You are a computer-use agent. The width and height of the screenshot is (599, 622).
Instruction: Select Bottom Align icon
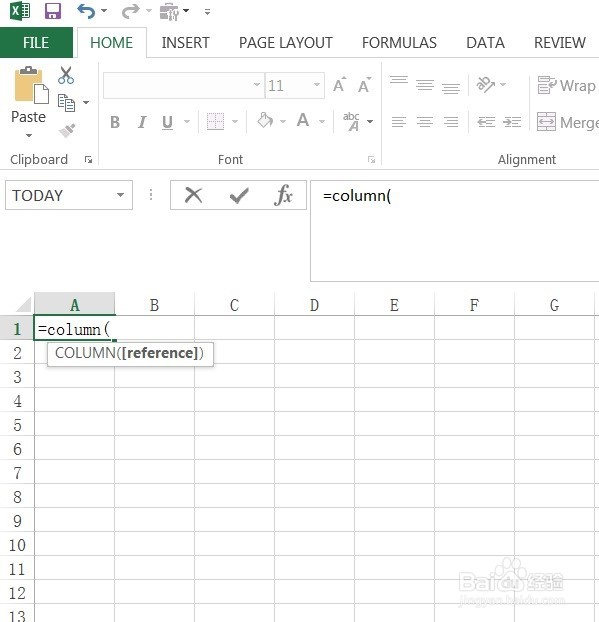[x=451, y=88]
